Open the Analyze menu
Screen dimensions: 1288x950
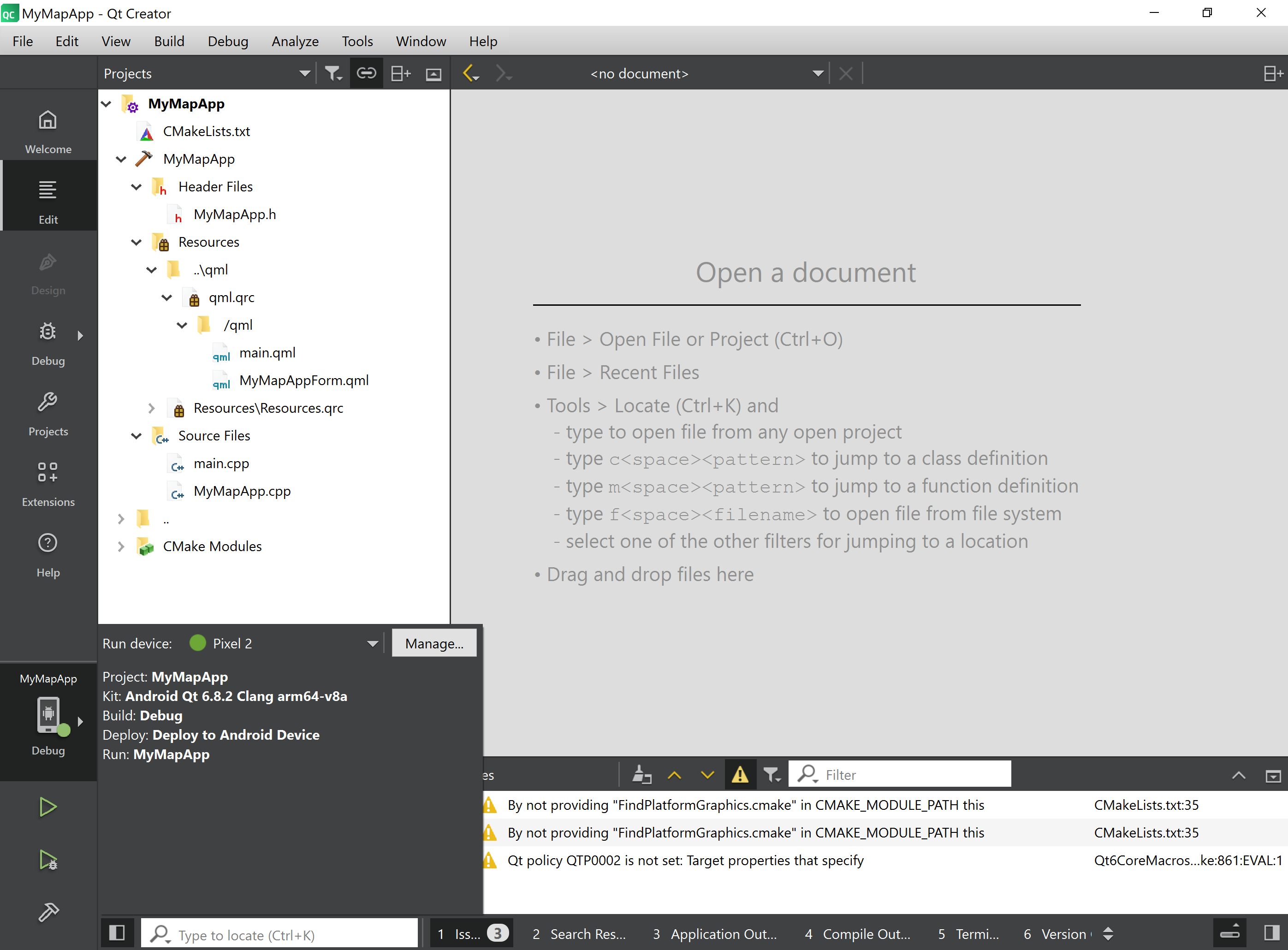tap(294, 42)
